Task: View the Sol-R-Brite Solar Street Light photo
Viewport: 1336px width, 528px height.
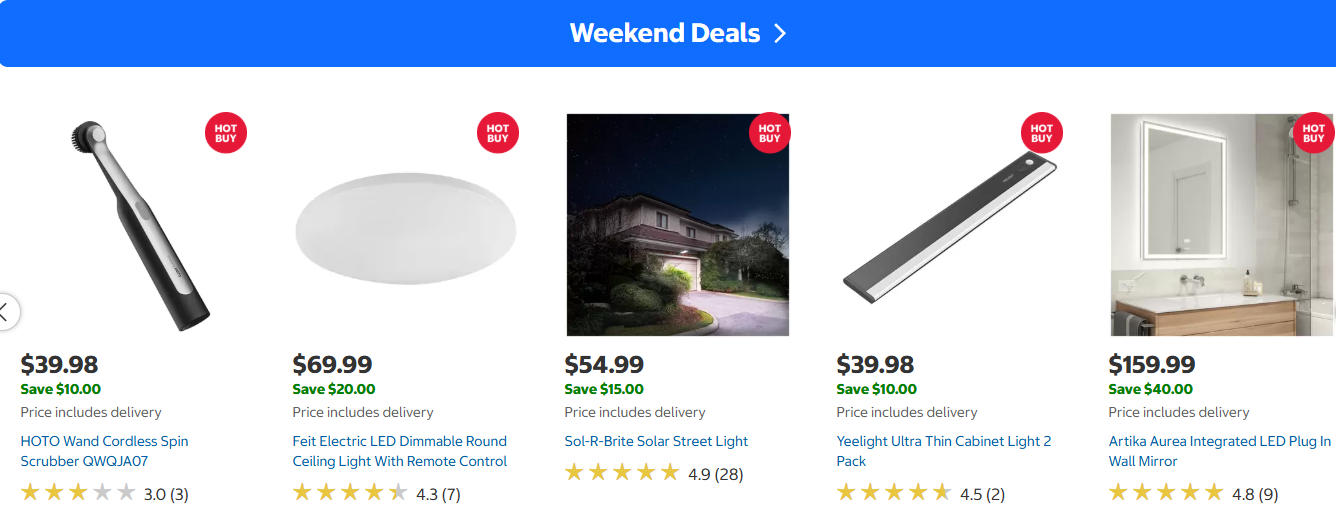Action: (x=677, y=225)
